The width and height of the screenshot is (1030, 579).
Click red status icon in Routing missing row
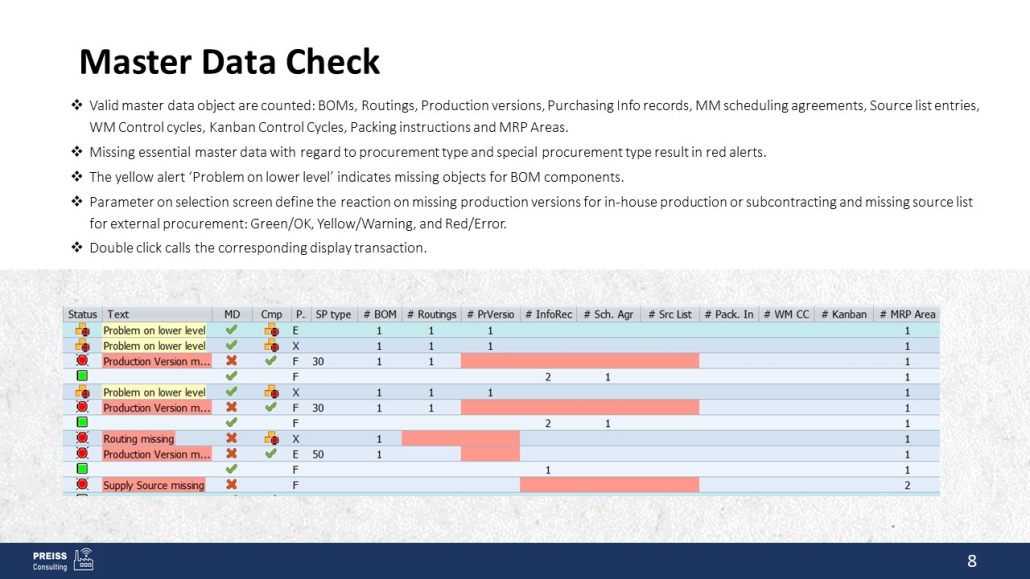coord(82,439)
